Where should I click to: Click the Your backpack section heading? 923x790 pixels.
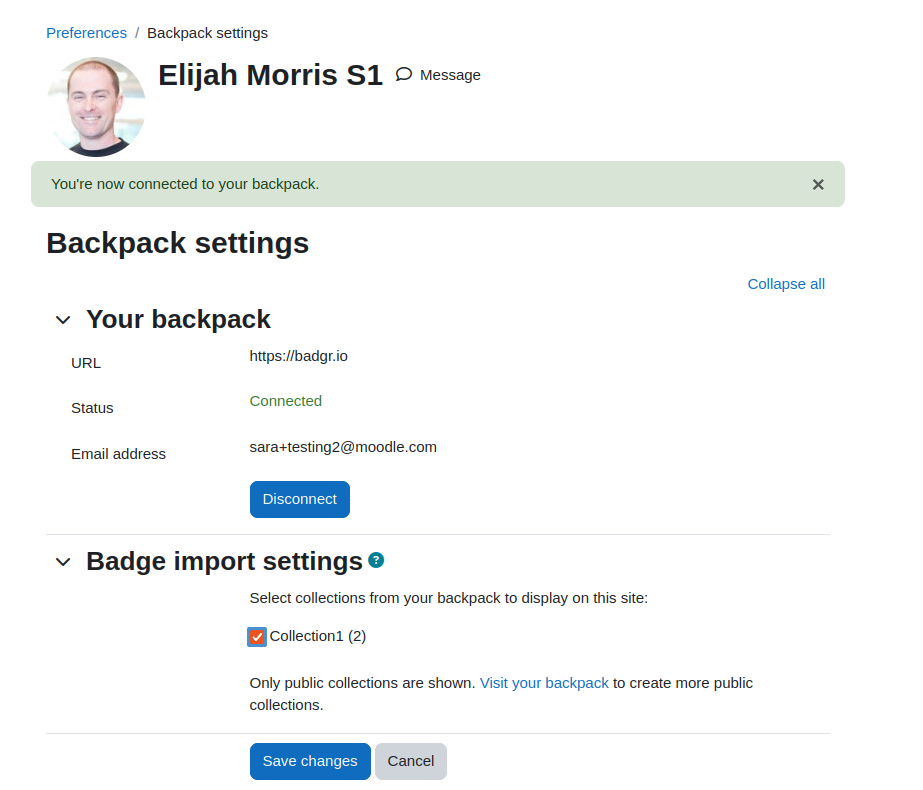(178, 319)
